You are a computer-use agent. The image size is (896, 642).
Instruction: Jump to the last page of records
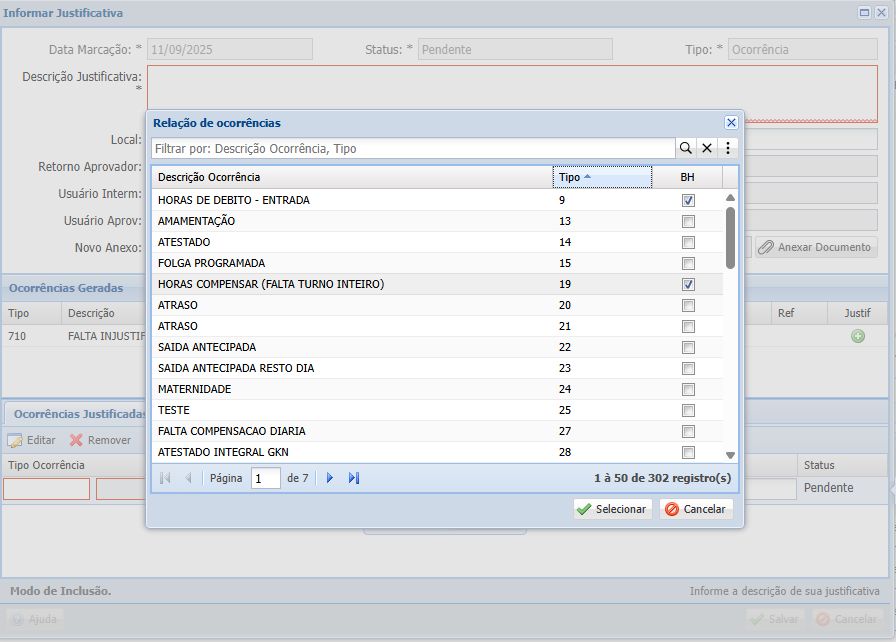[354, 478]
